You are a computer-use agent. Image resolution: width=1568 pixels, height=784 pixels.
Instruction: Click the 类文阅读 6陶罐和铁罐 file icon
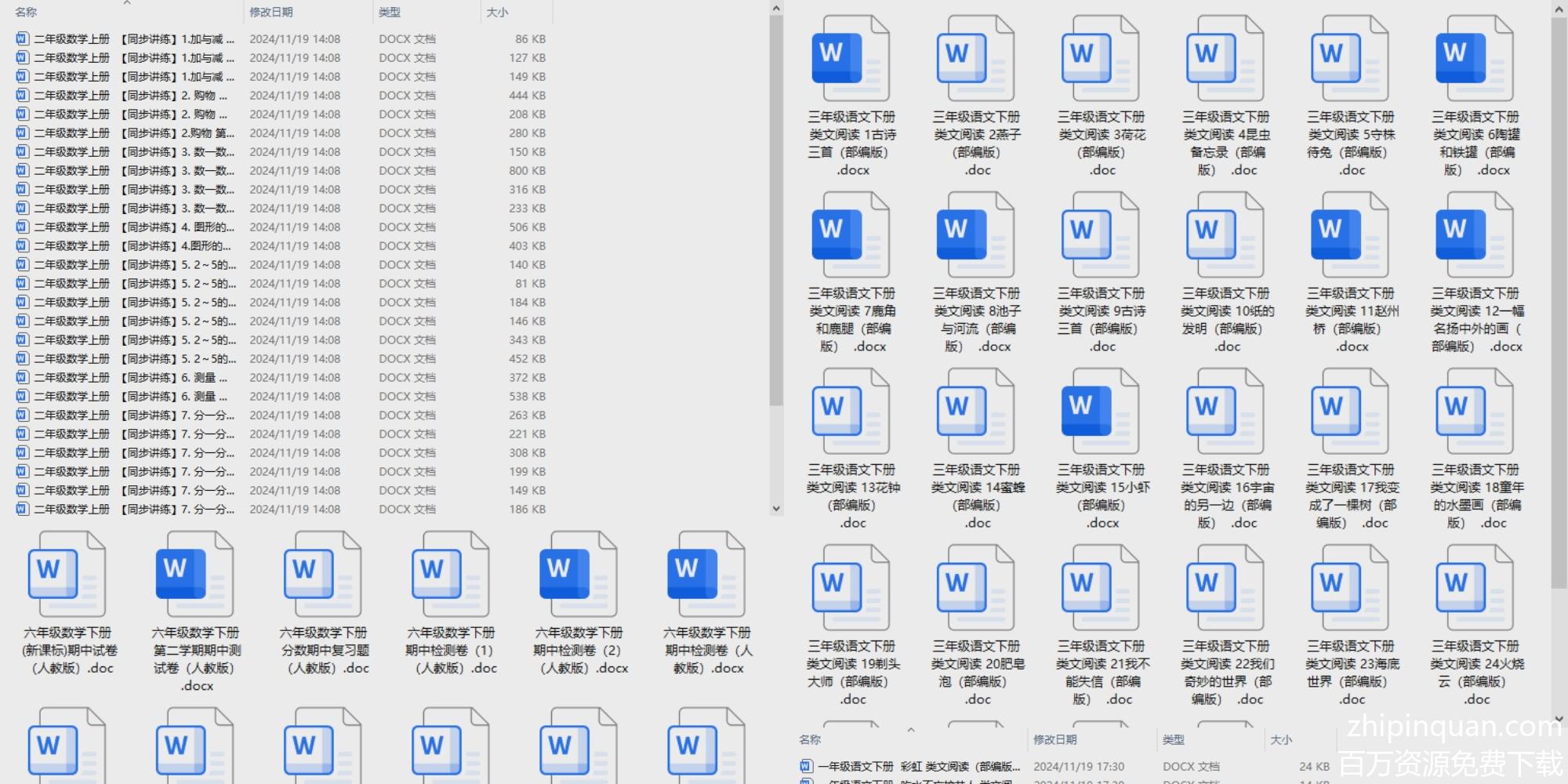pyautogui.click(x=1474, y=59)
